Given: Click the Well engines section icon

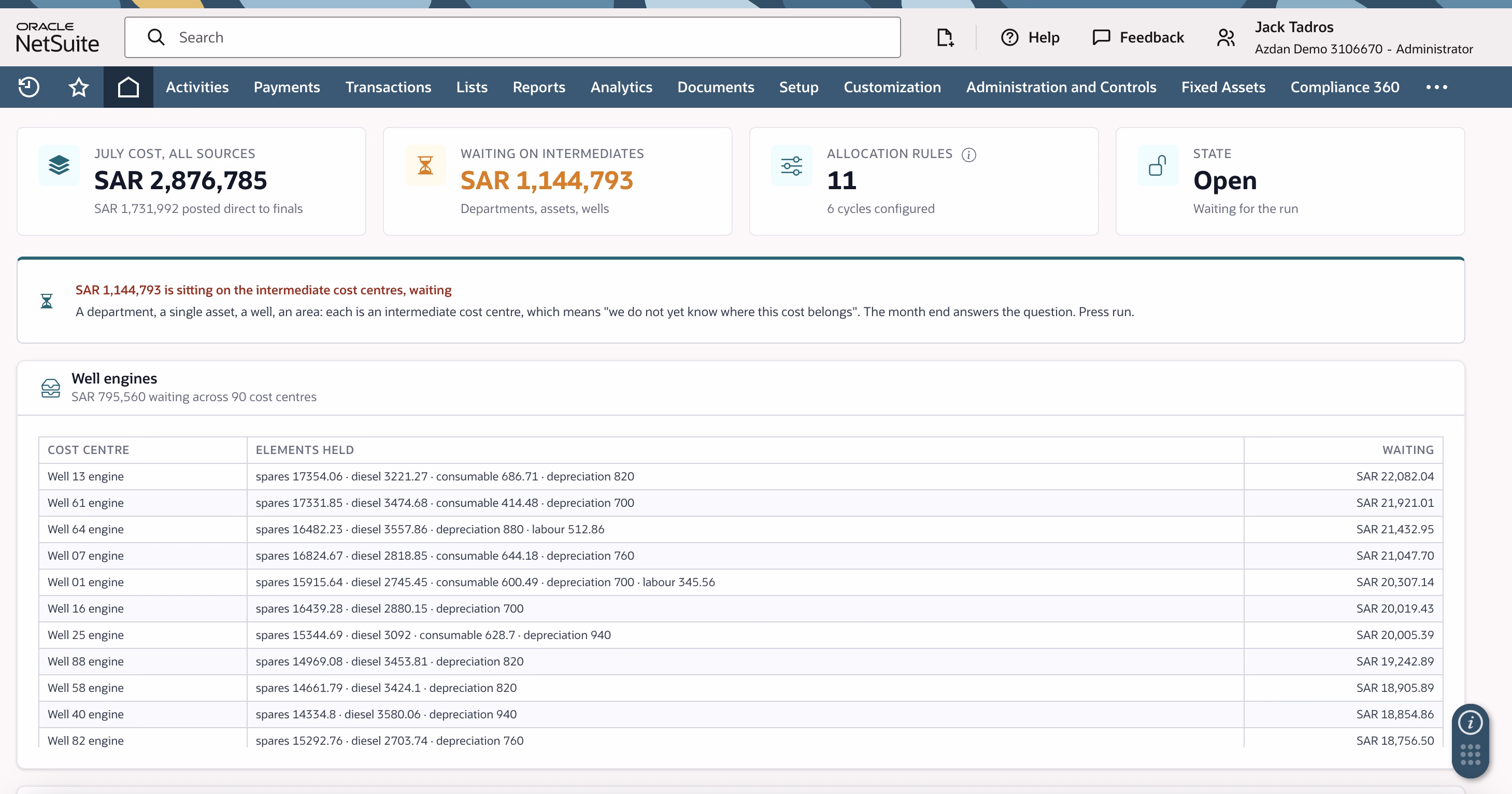Looking at the screenshot, I should [50, 388].
